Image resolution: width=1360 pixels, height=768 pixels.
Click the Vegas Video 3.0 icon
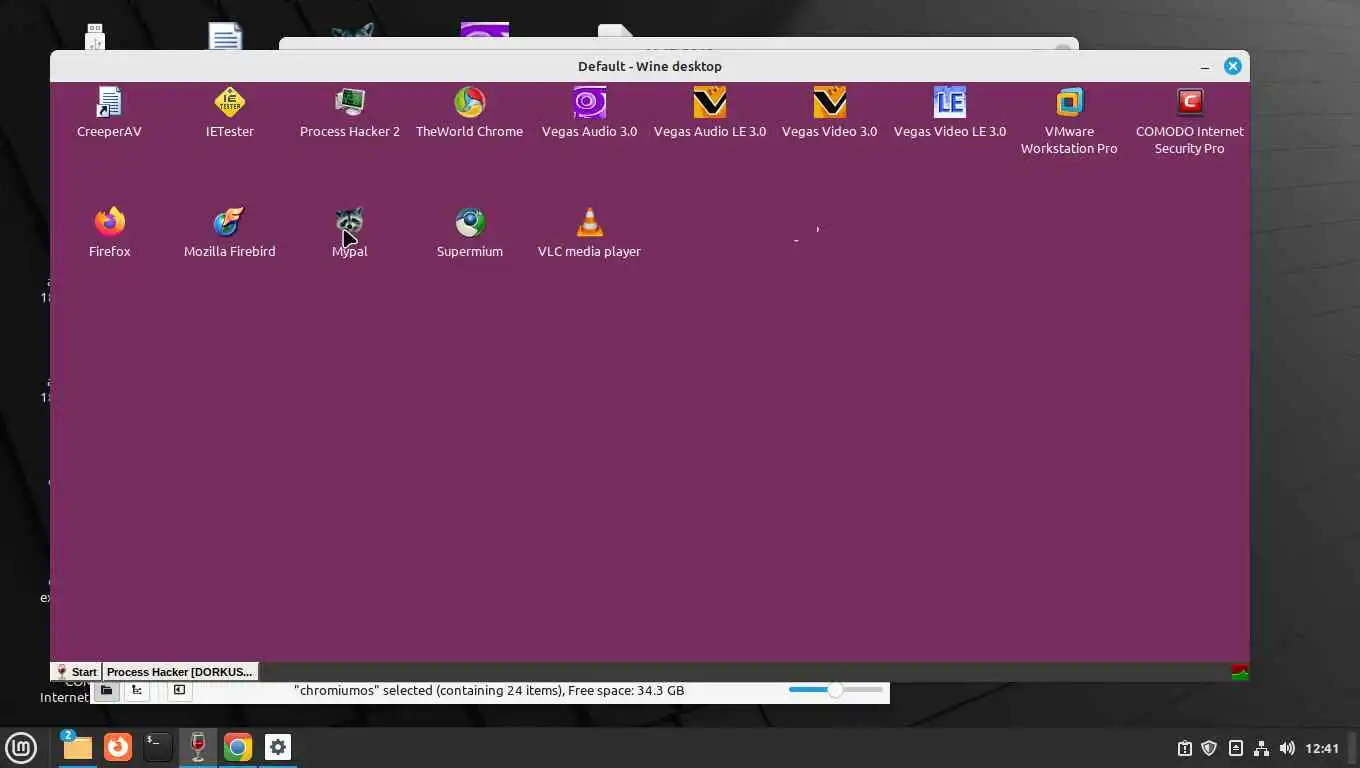coord(829,102)
